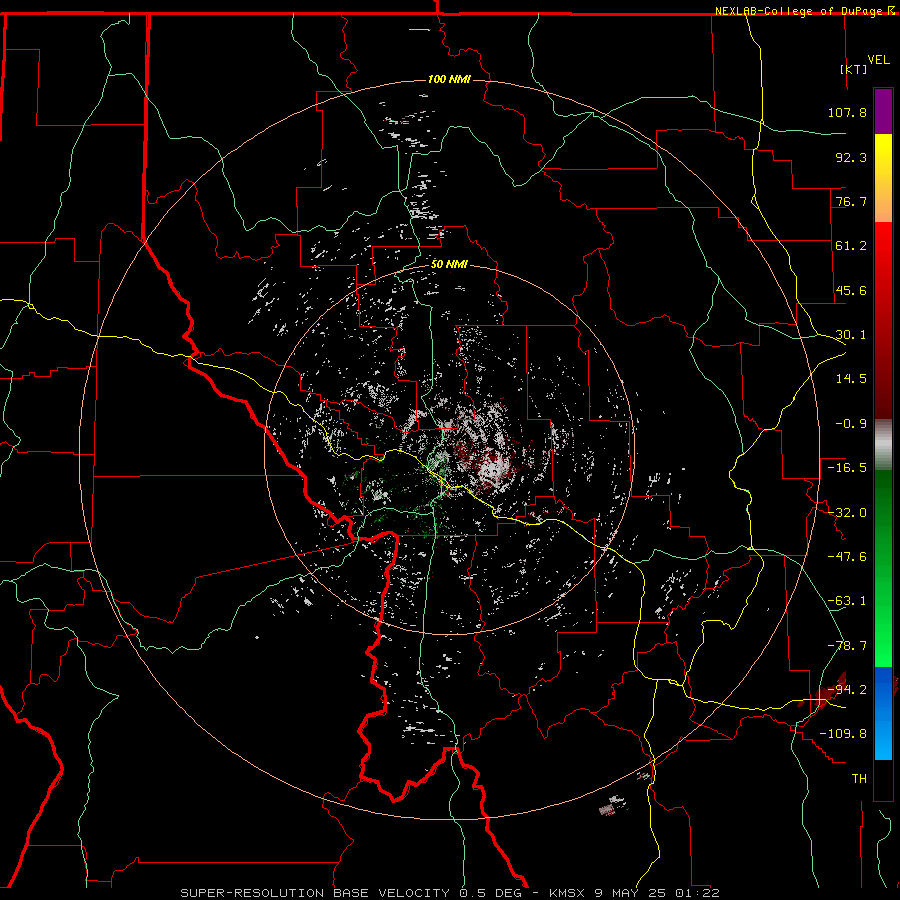Select the 61.2 scale value
Screen dimensions: 900x900
click(851, 246)
